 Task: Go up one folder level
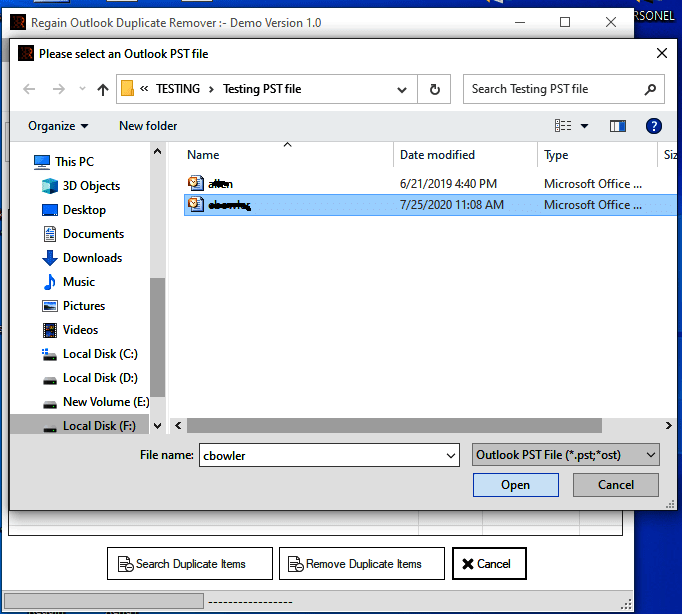tap(103, 90)
